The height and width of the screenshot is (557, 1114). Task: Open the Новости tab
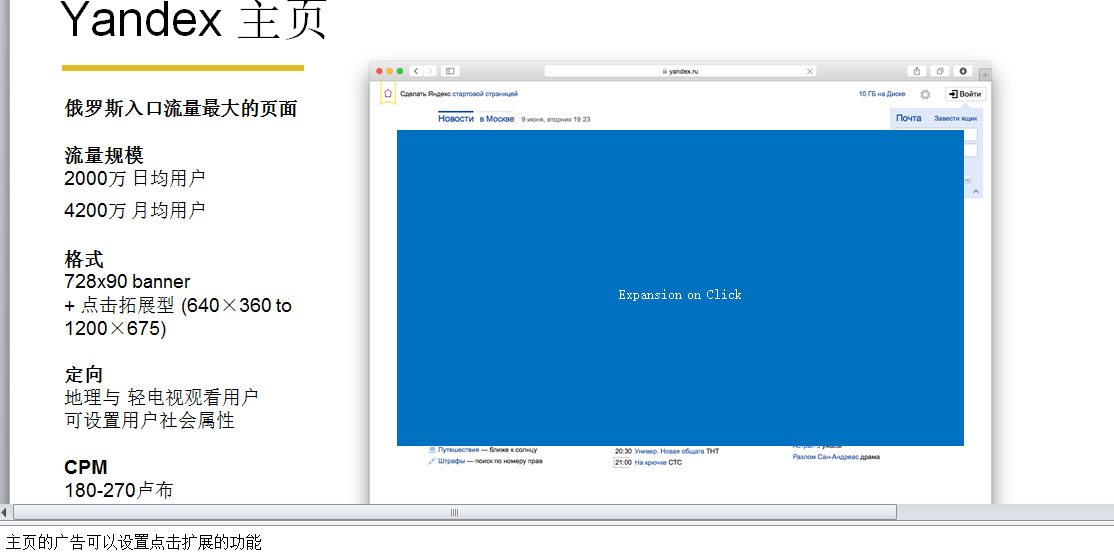pos(455,119)
